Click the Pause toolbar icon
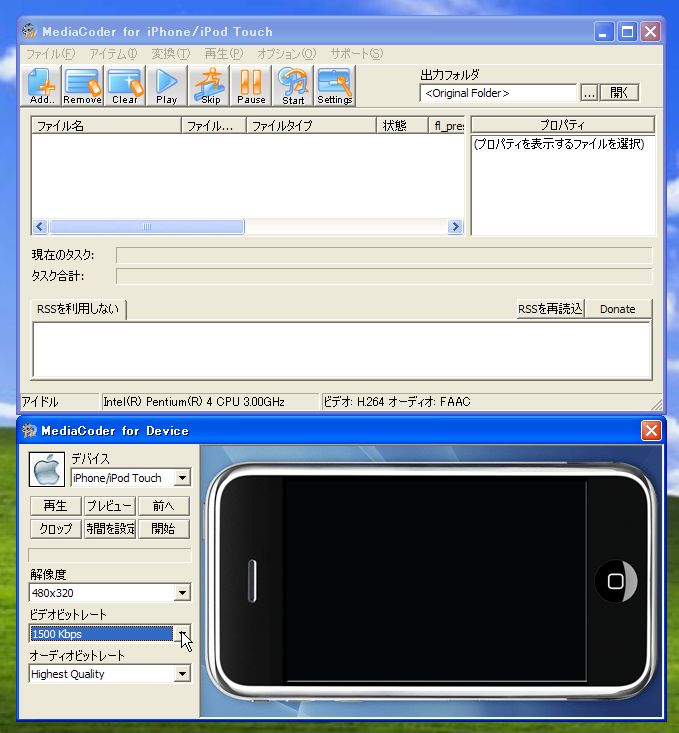 click(251, 86)
